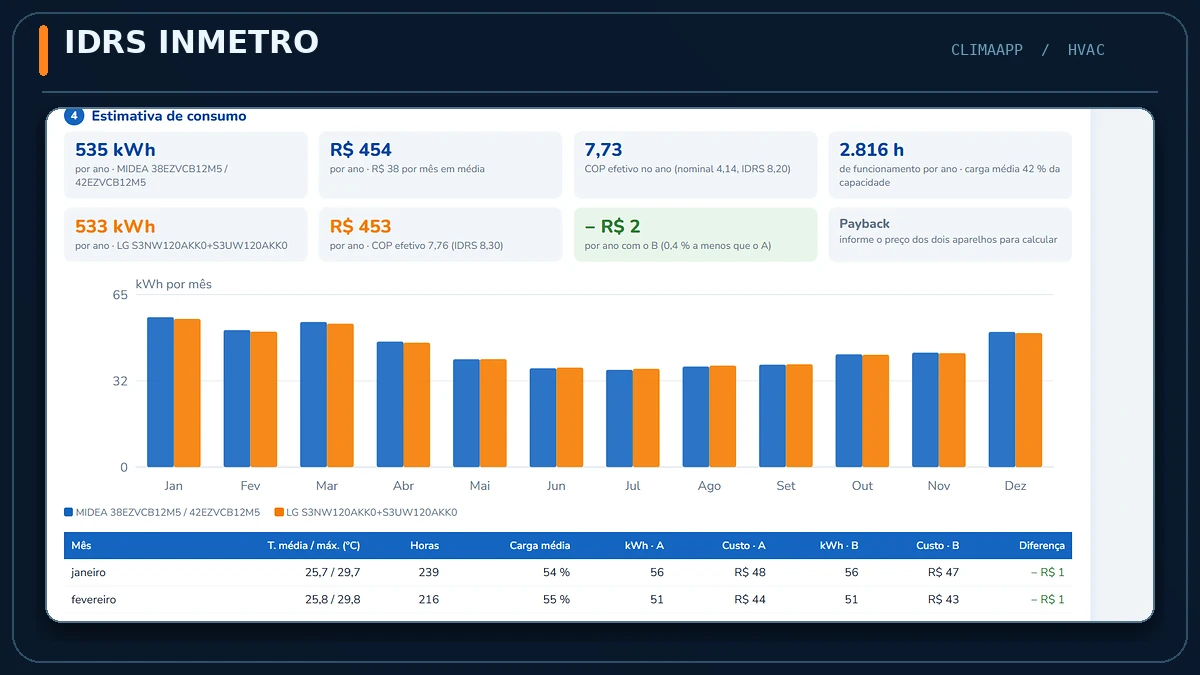Click the 239 hours cell
The height and width of the screenshot is (675, 1200).
point(428,573)
